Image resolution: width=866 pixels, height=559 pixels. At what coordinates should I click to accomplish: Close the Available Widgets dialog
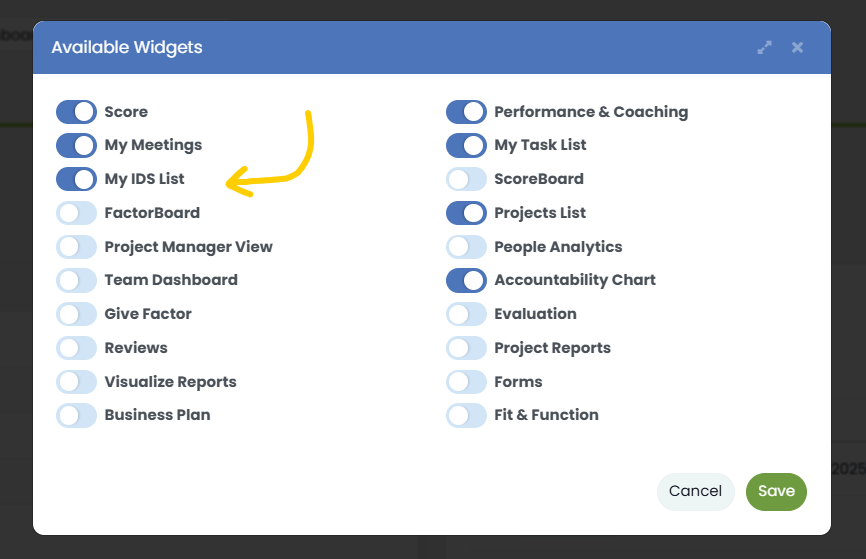tap(797, 47)
